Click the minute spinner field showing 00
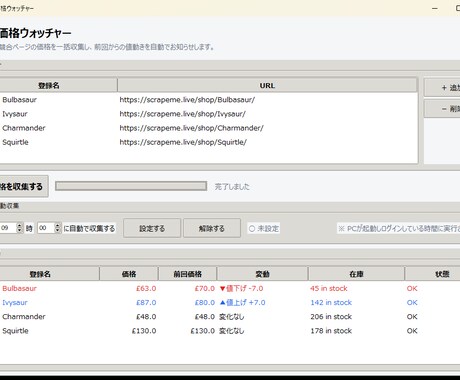Viewport: 460px width, 380px height. (49, 228)
